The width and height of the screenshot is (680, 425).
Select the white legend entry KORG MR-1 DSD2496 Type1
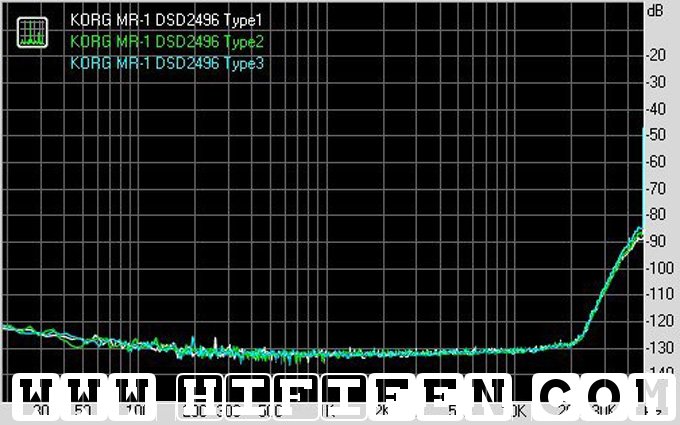click(166, 20)
